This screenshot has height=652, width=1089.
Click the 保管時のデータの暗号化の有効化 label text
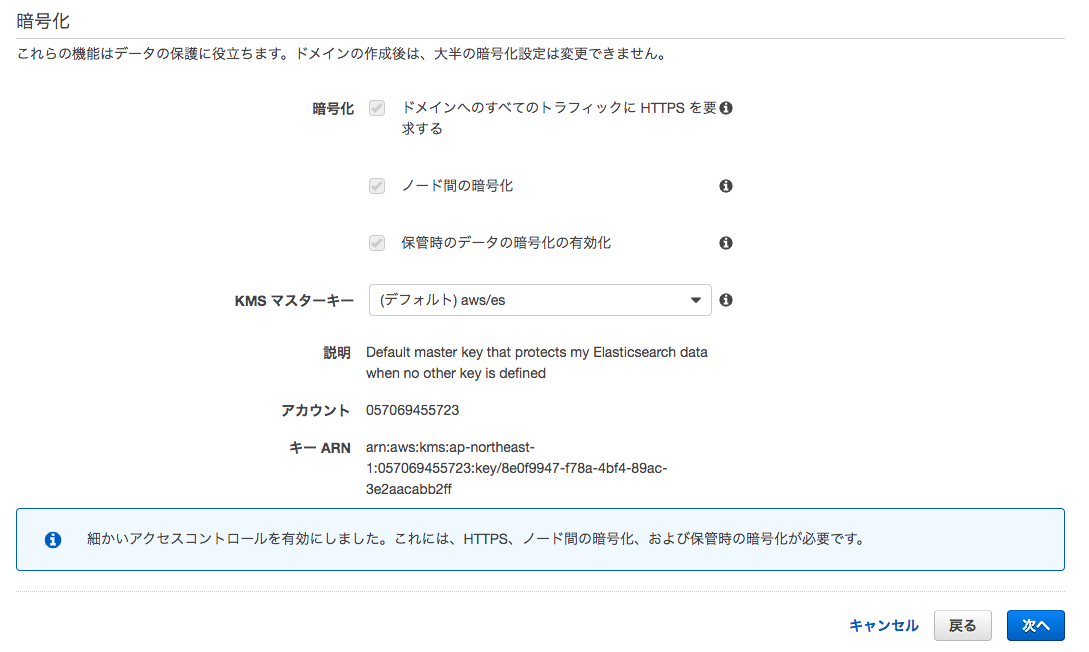point(506,243)
